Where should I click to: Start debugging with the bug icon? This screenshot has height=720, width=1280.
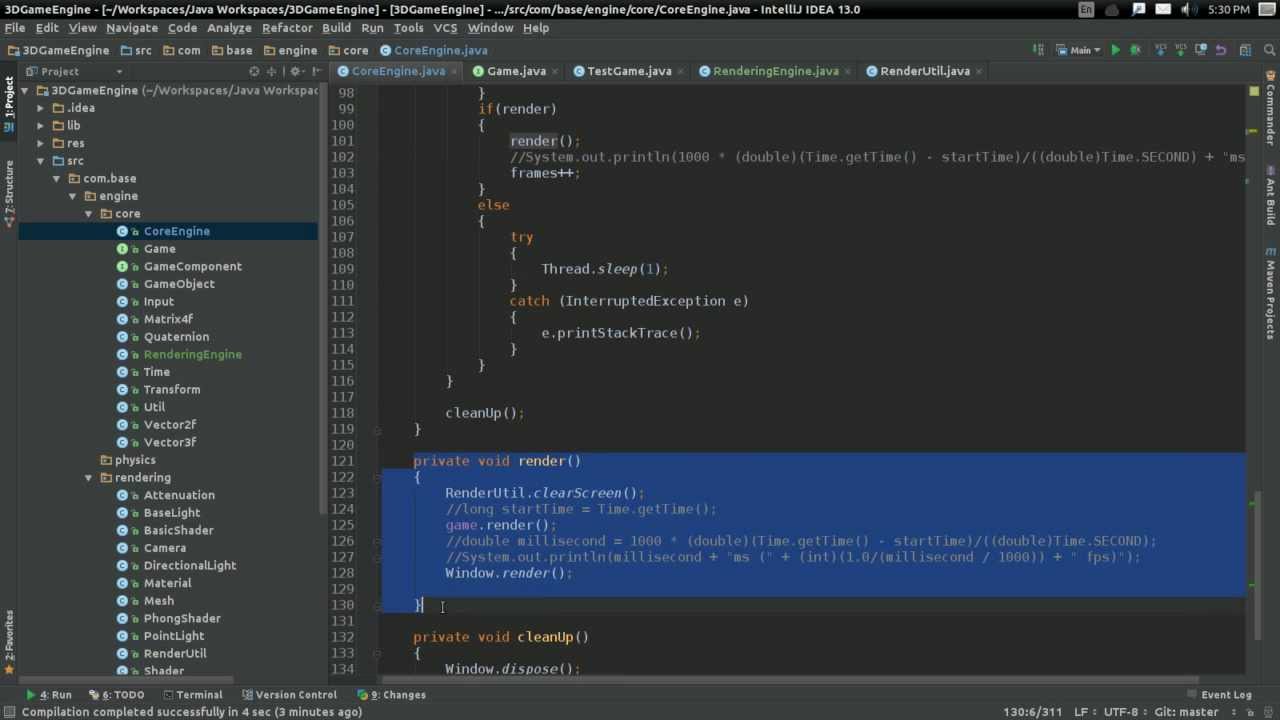pos(1135,50)
